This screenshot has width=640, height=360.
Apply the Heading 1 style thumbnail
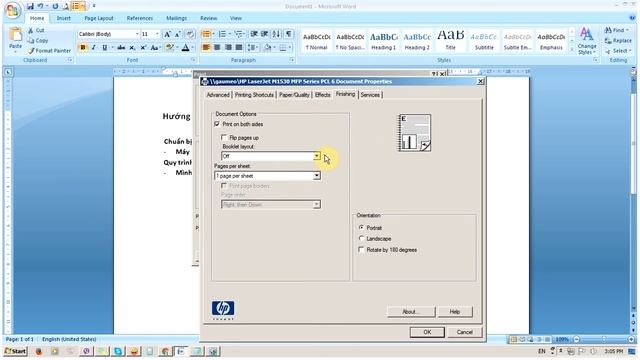384,41
